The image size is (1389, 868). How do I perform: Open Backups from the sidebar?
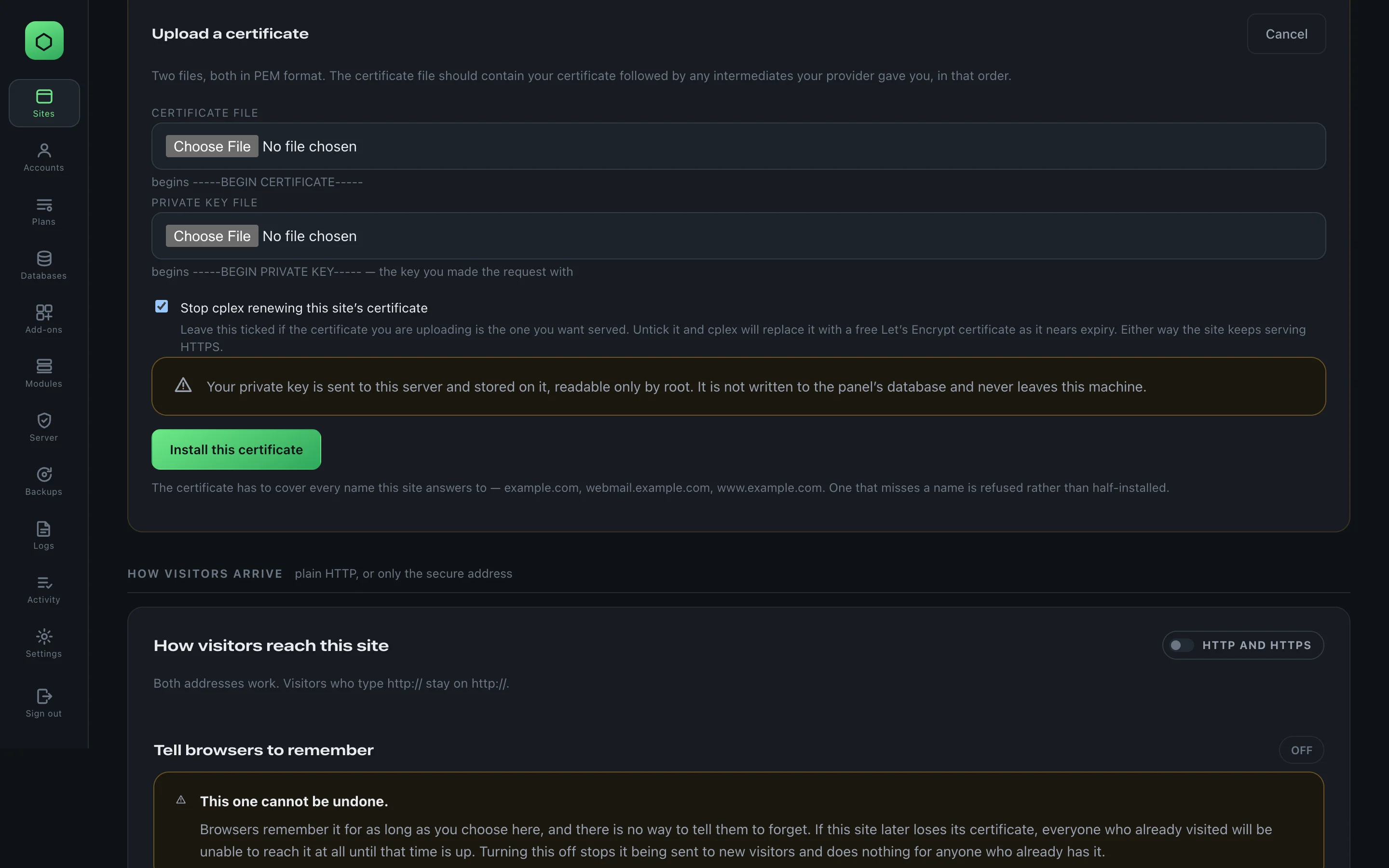[x=44, y=481]
